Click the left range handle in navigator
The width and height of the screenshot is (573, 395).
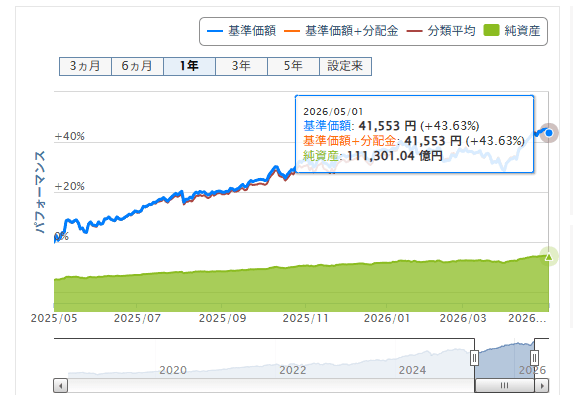pos(474,358)
